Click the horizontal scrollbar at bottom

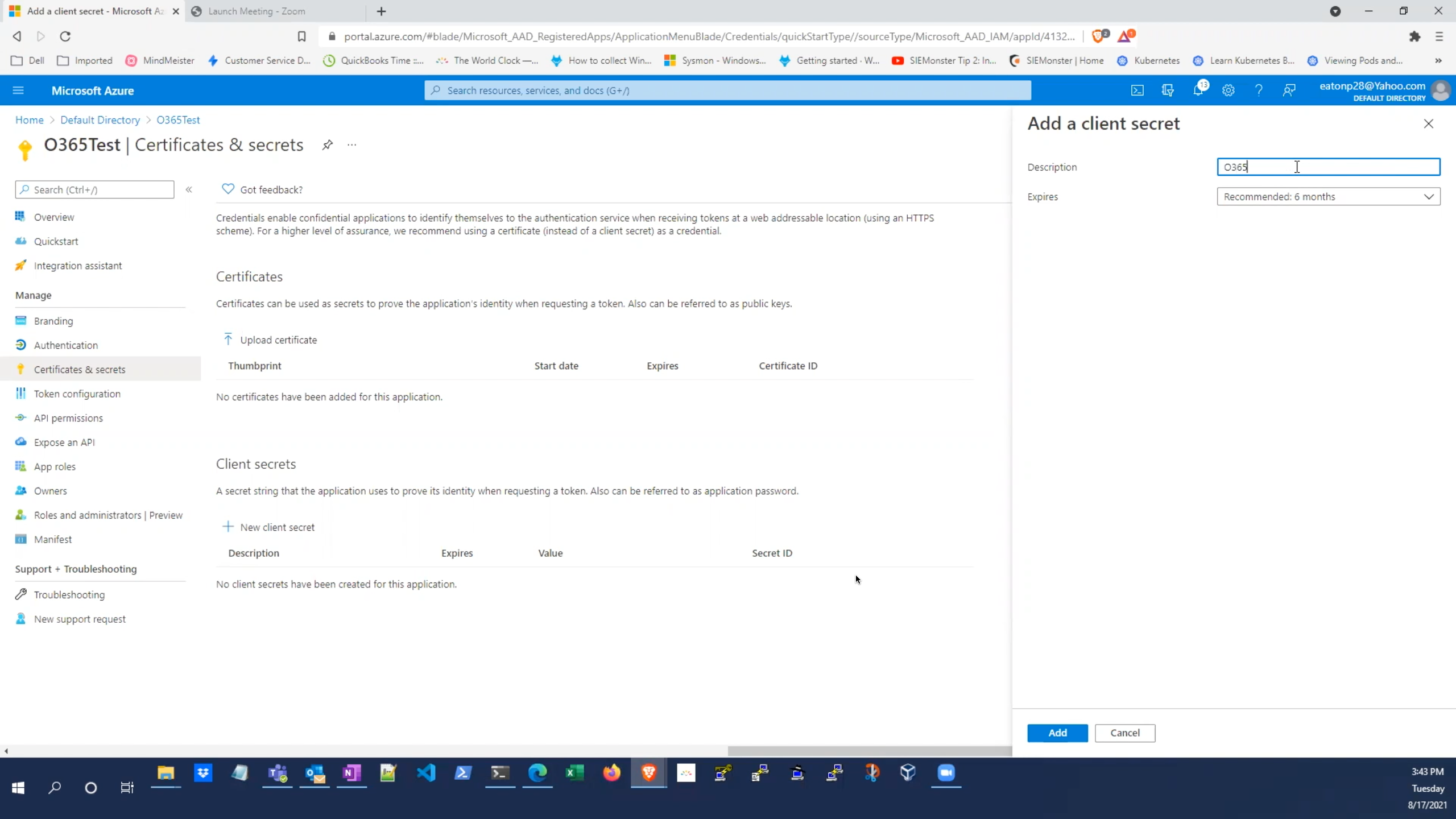[869, 751]
